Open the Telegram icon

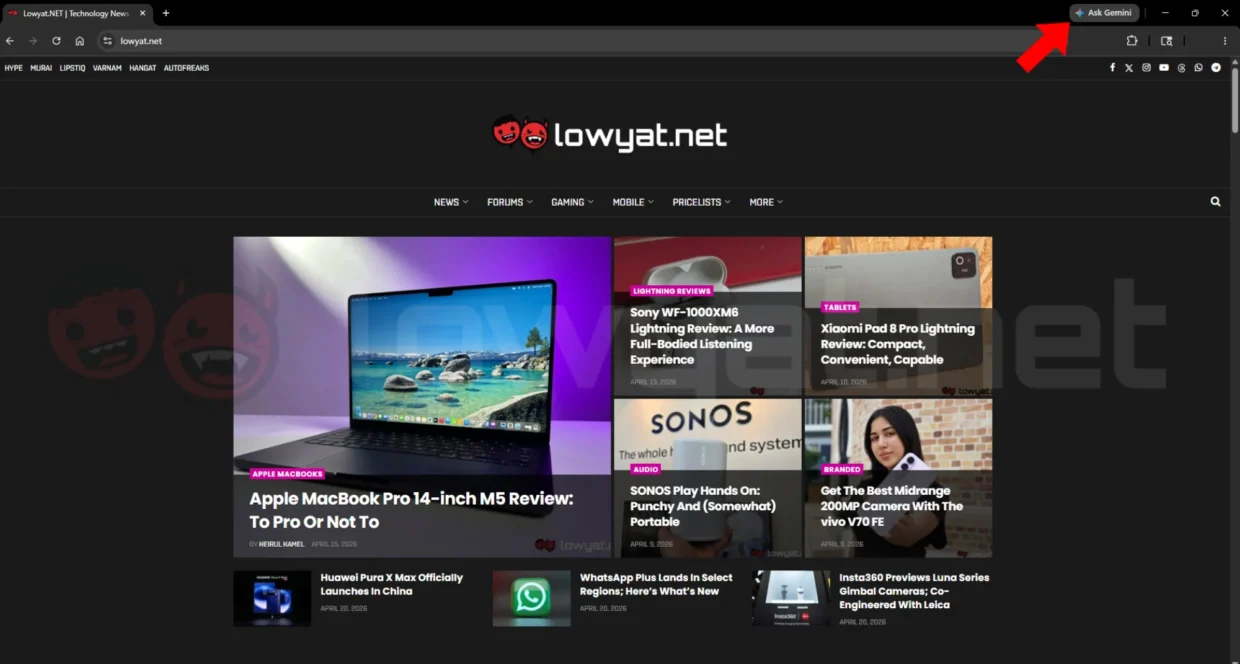(1216, 67)
